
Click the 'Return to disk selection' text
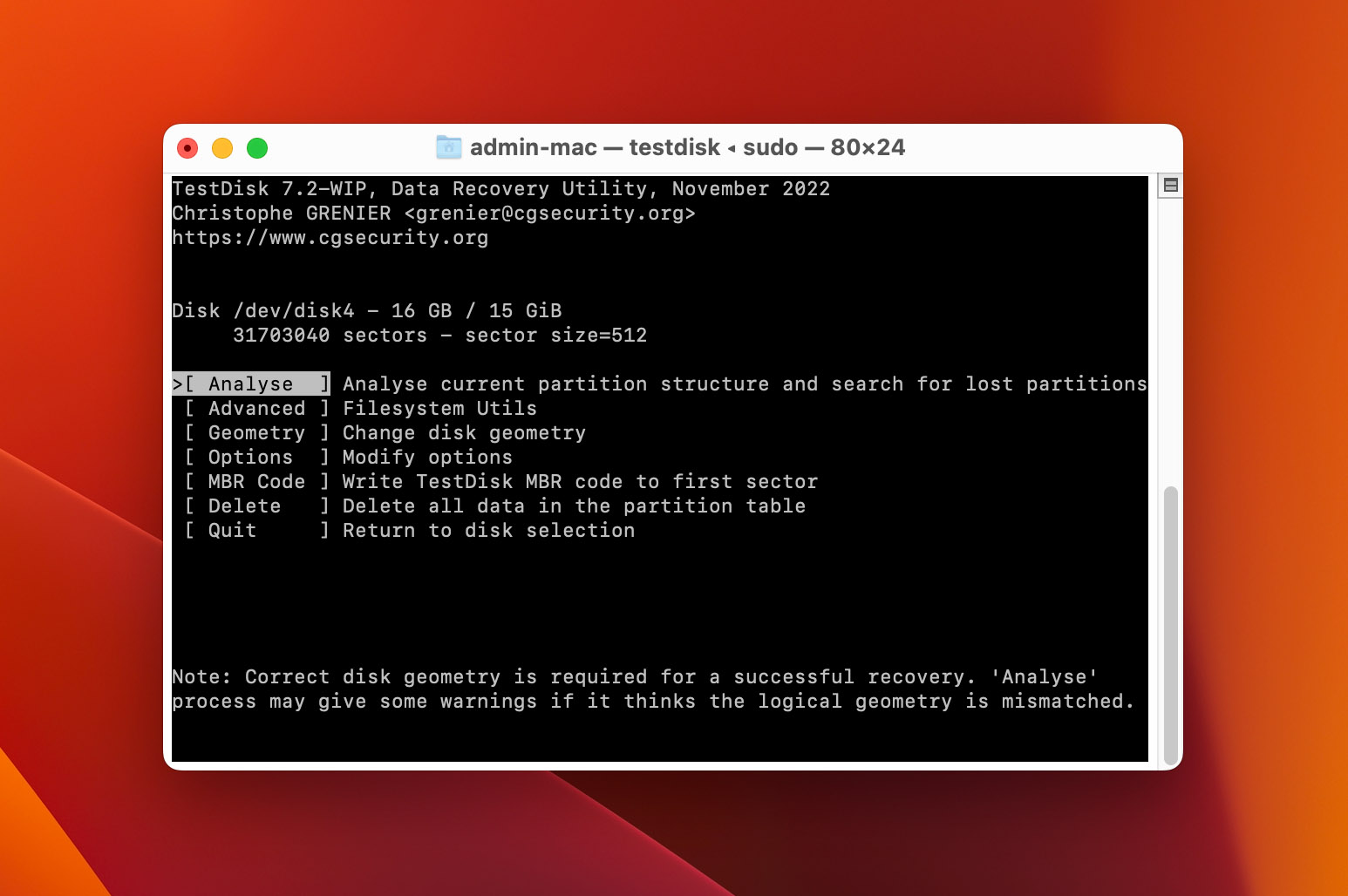tap(488, 530)
